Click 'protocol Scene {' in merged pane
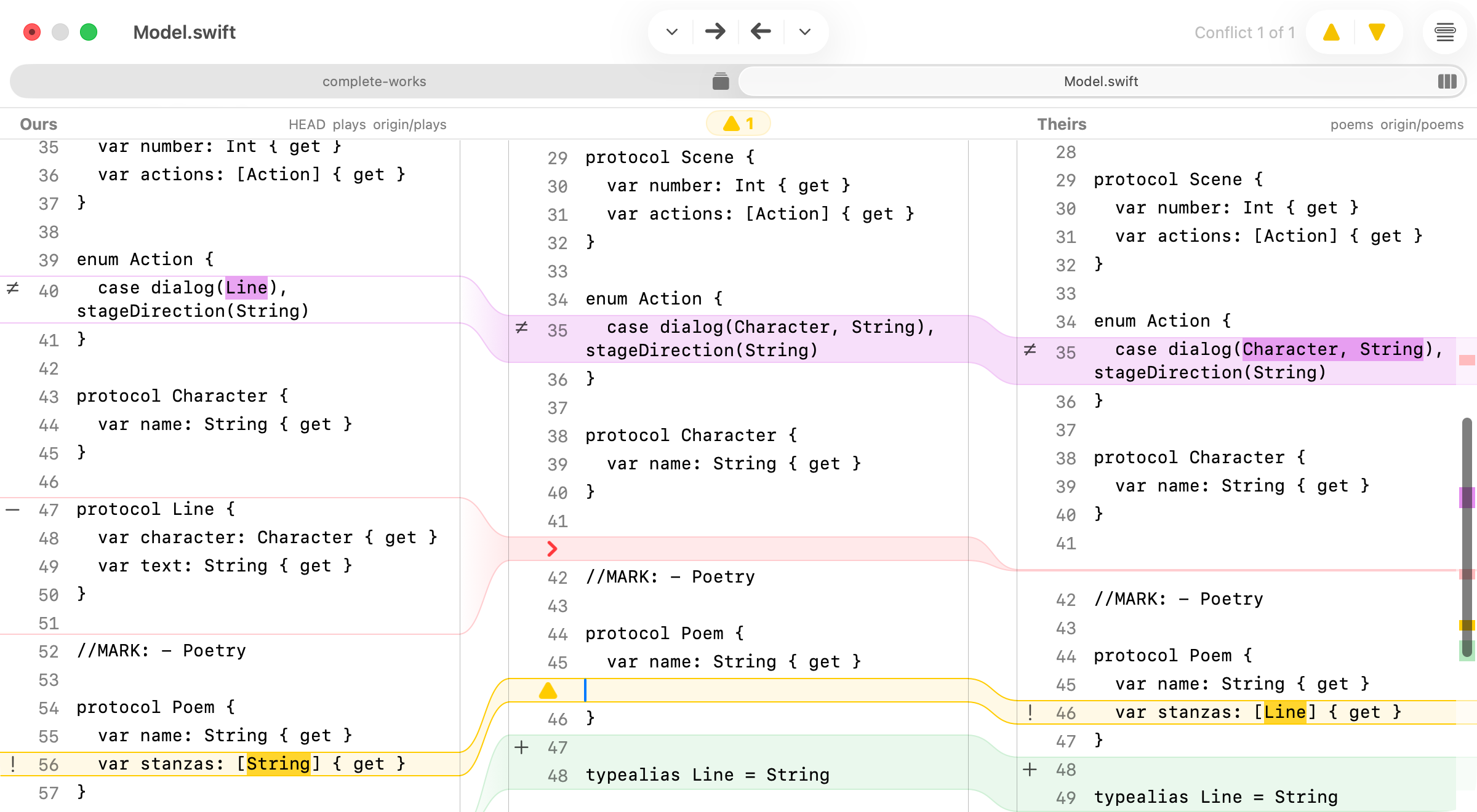The image size is (1477, 812). (670, 157)
